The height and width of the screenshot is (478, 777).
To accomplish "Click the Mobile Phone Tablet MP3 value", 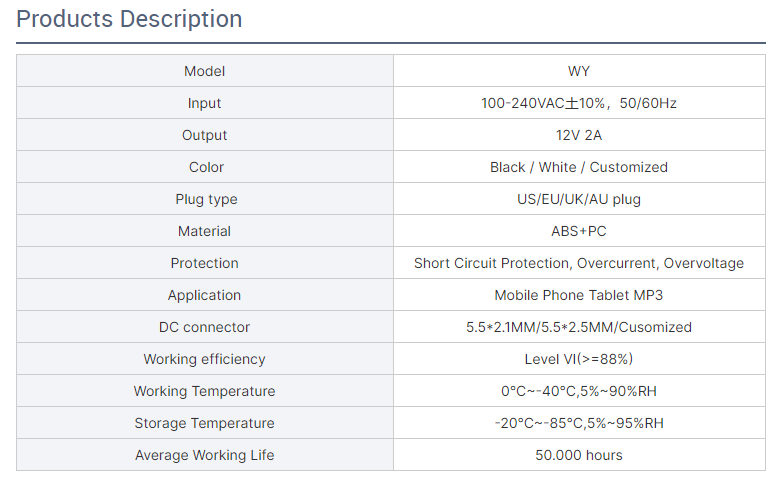I will pyautogui.click(x=579, y=295).
